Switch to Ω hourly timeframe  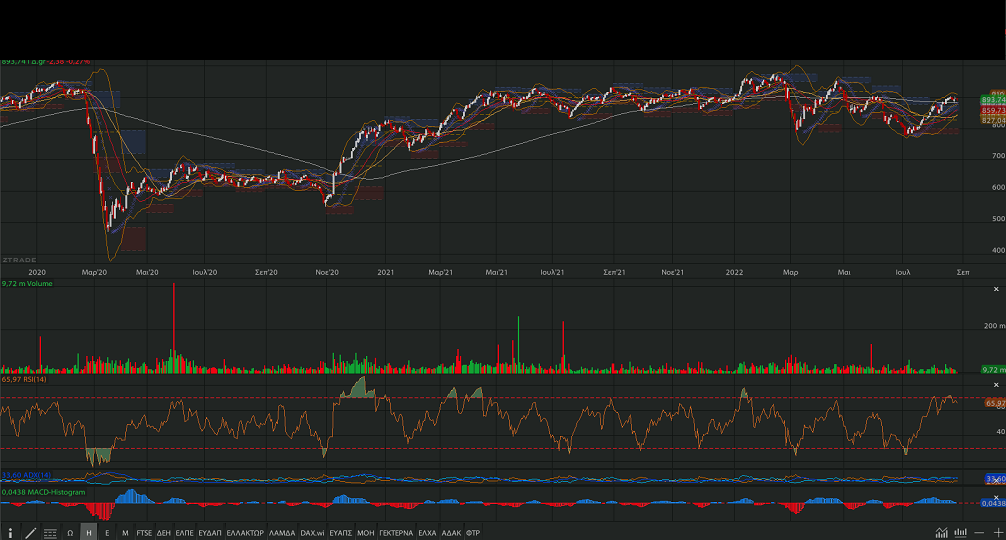click(x=70, y=533)
